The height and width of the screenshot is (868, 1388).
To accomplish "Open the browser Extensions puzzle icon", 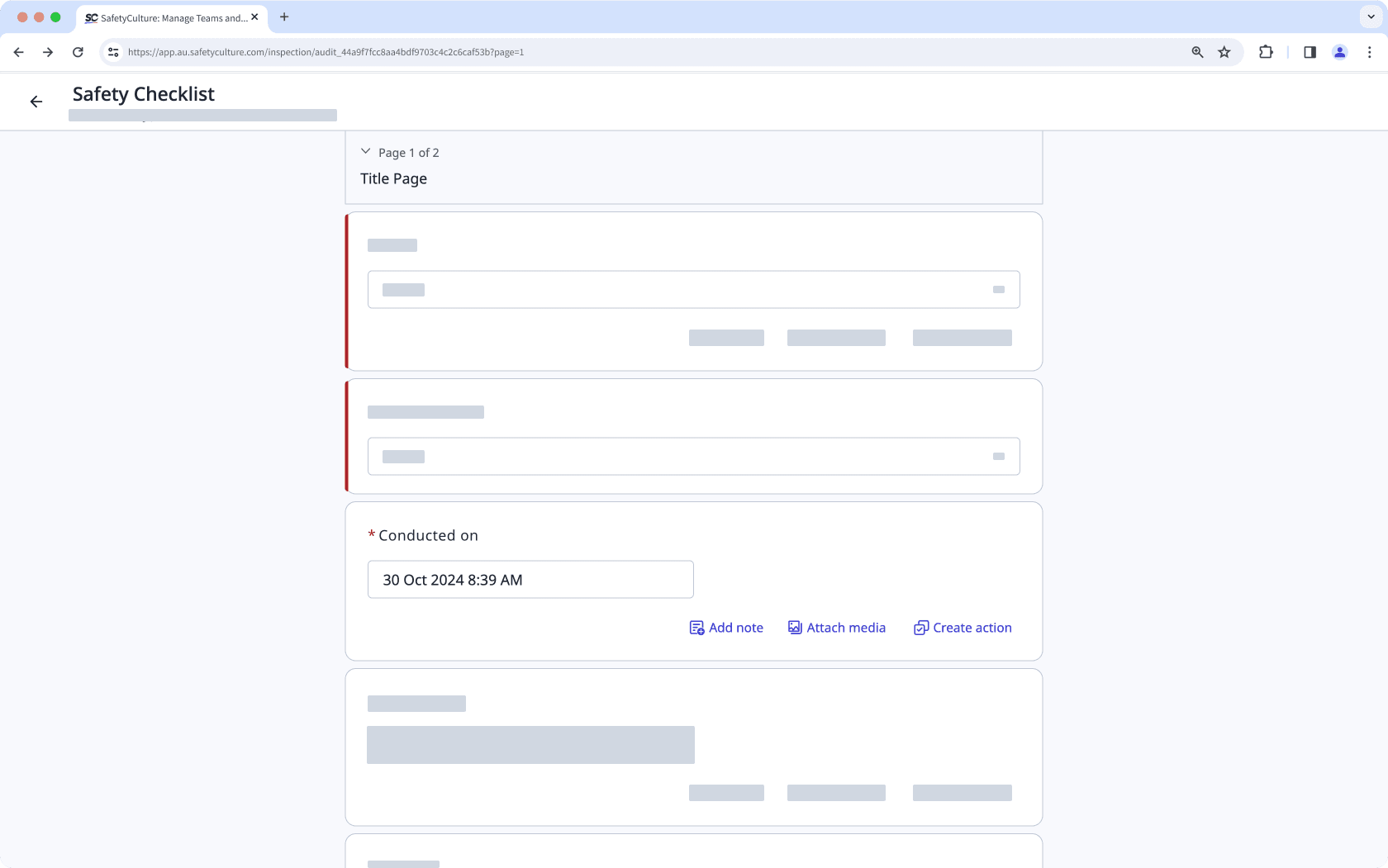I will pos(1266,52).
